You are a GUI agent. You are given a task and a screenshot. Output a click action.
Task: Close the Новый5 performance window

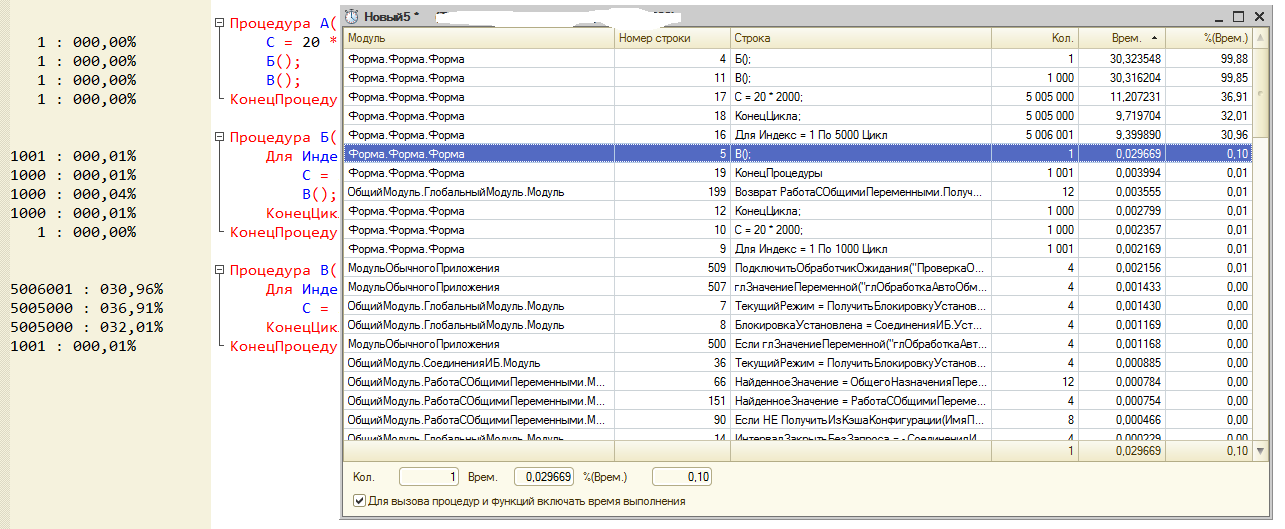[1259, 16]
